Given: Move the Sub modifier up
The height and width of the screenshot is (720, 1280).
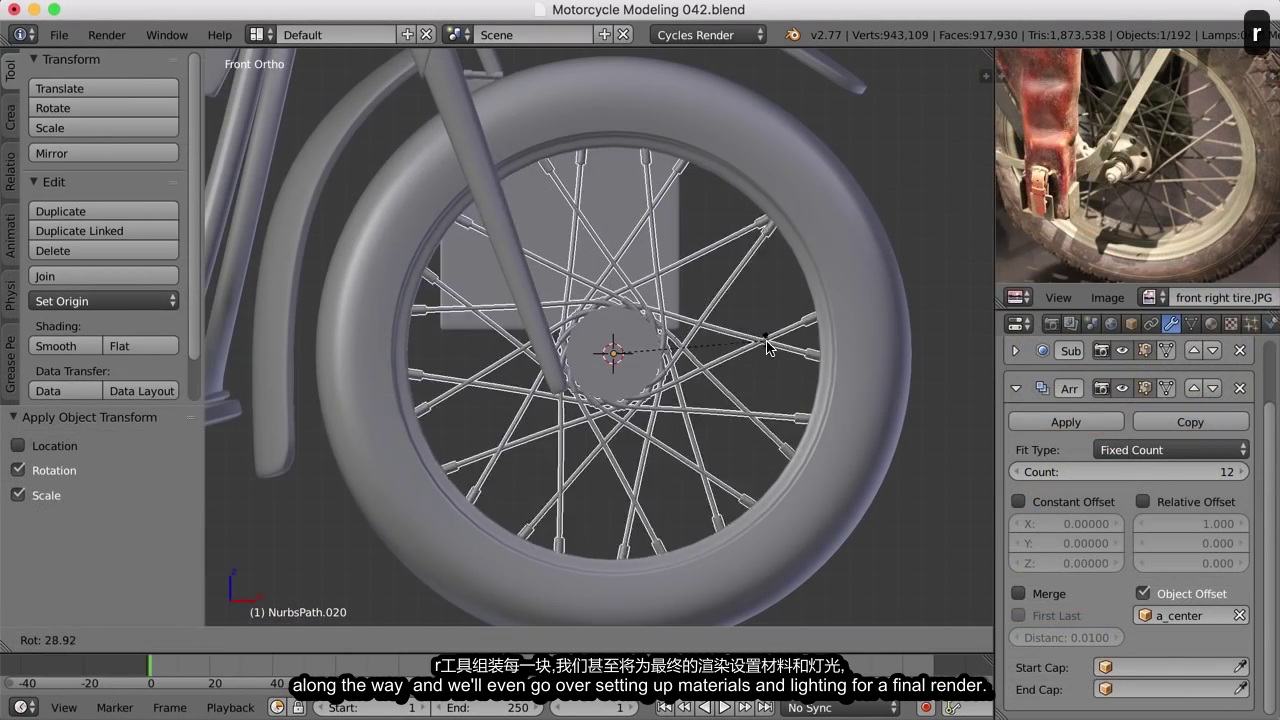Looking at the screenshot, I should 1194,350.
